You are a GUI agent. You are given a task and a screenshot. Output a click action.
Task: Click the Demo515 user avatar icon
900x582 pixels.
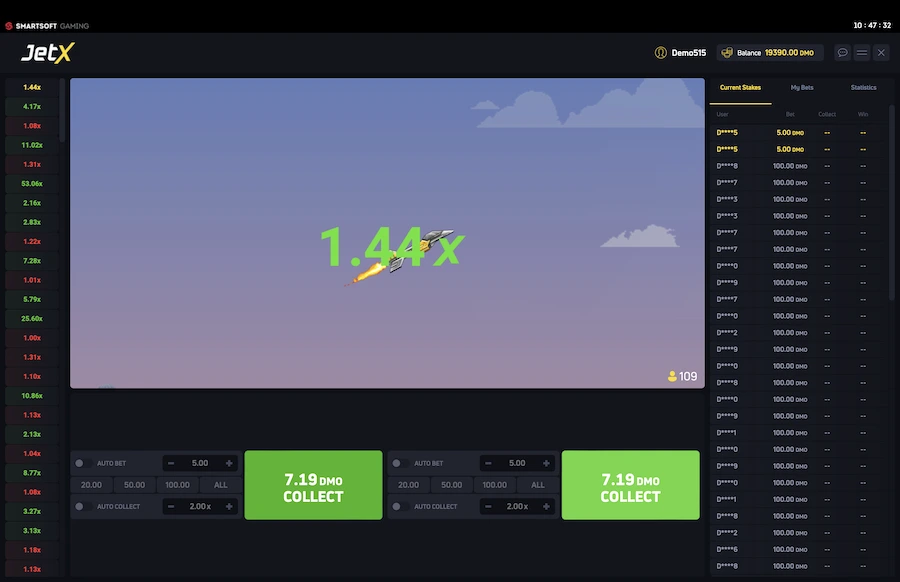661,53
